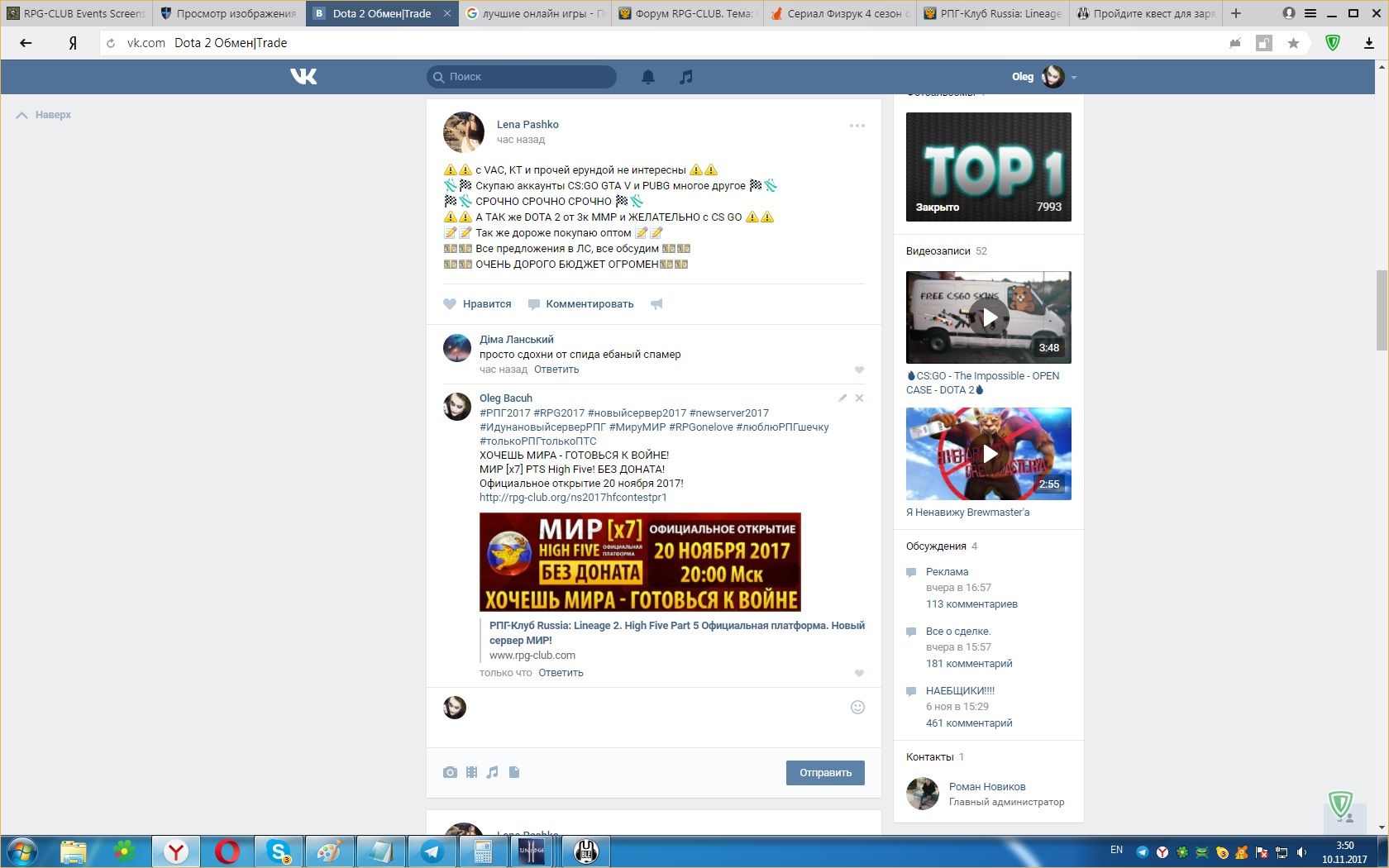Open the browser hamburger menu

[x=1310, y=13]
